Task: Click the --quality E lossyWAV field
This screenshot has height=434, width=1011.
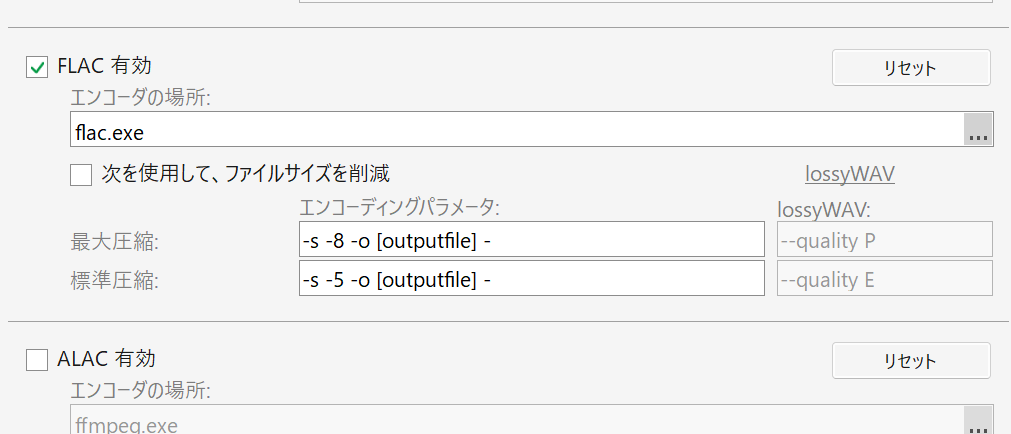Action: coord(884,278)
